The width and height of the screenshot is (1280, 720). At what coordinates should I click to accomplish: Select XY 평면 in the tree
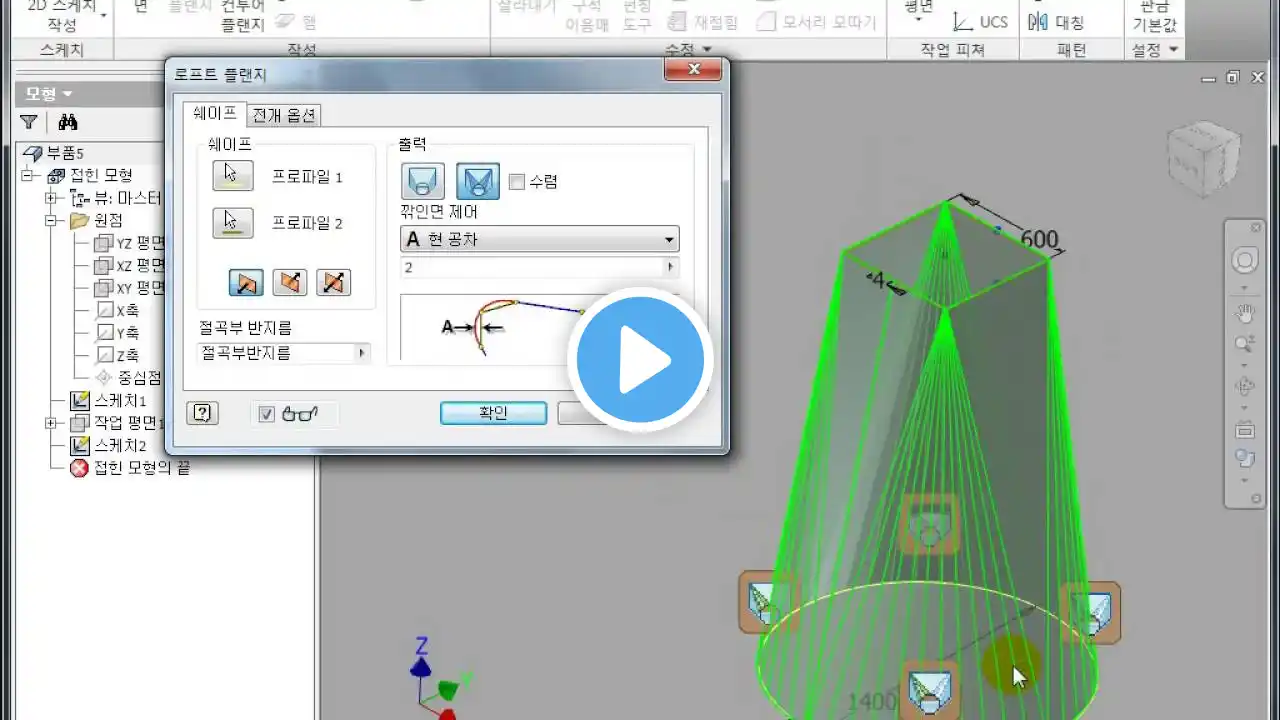[x=131, y=288]
